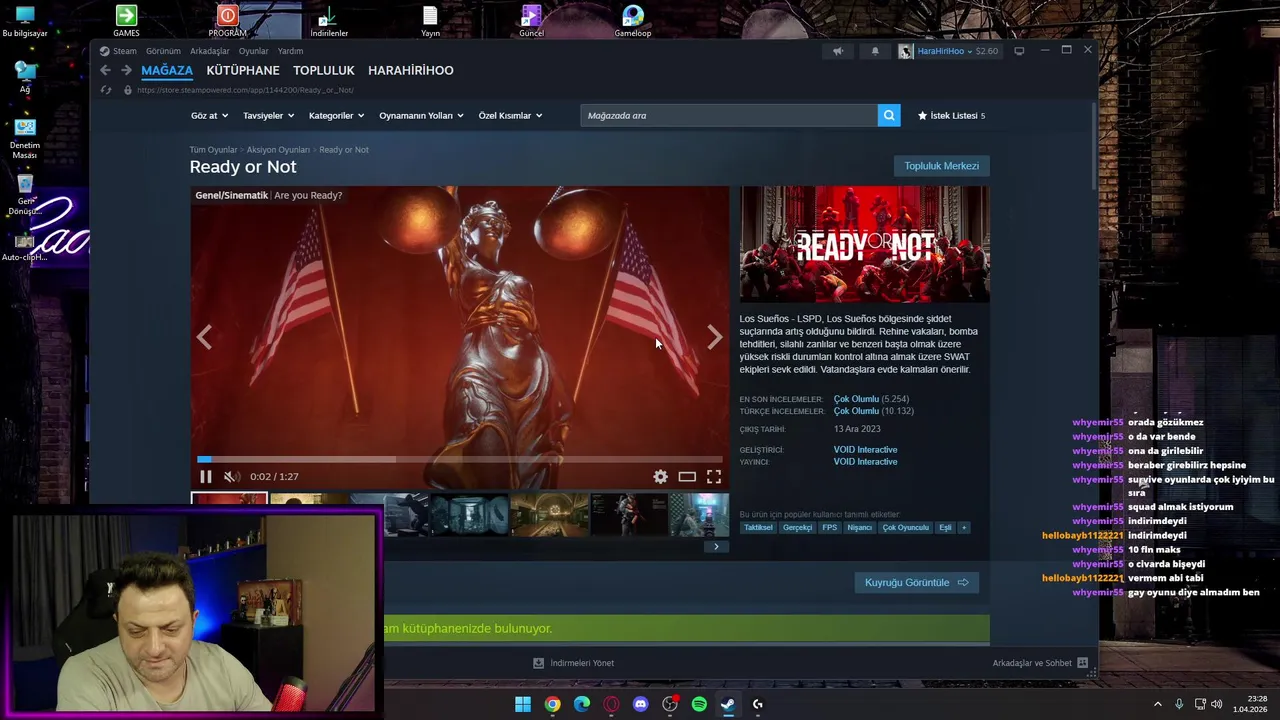Launch Microsoft Edge from taskbar
This screenshot has height=720, width=1280.
(x=582, y=704)
